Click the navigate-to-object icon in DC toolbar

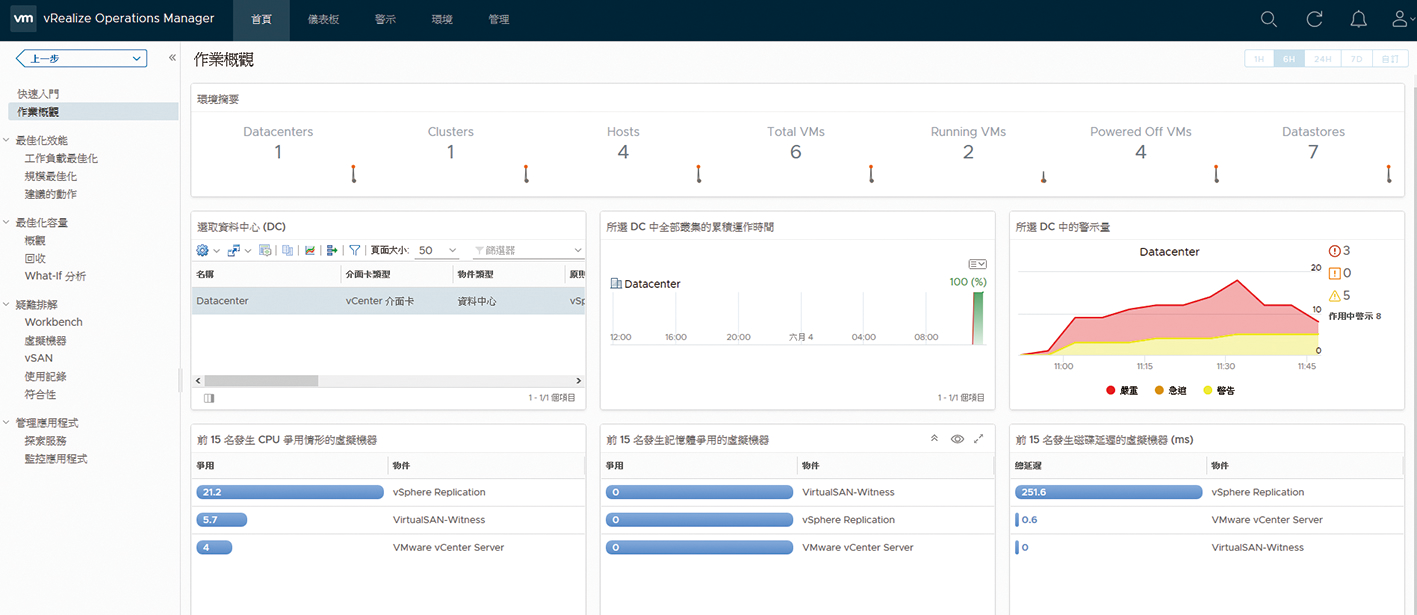click(x=234, y=250)
